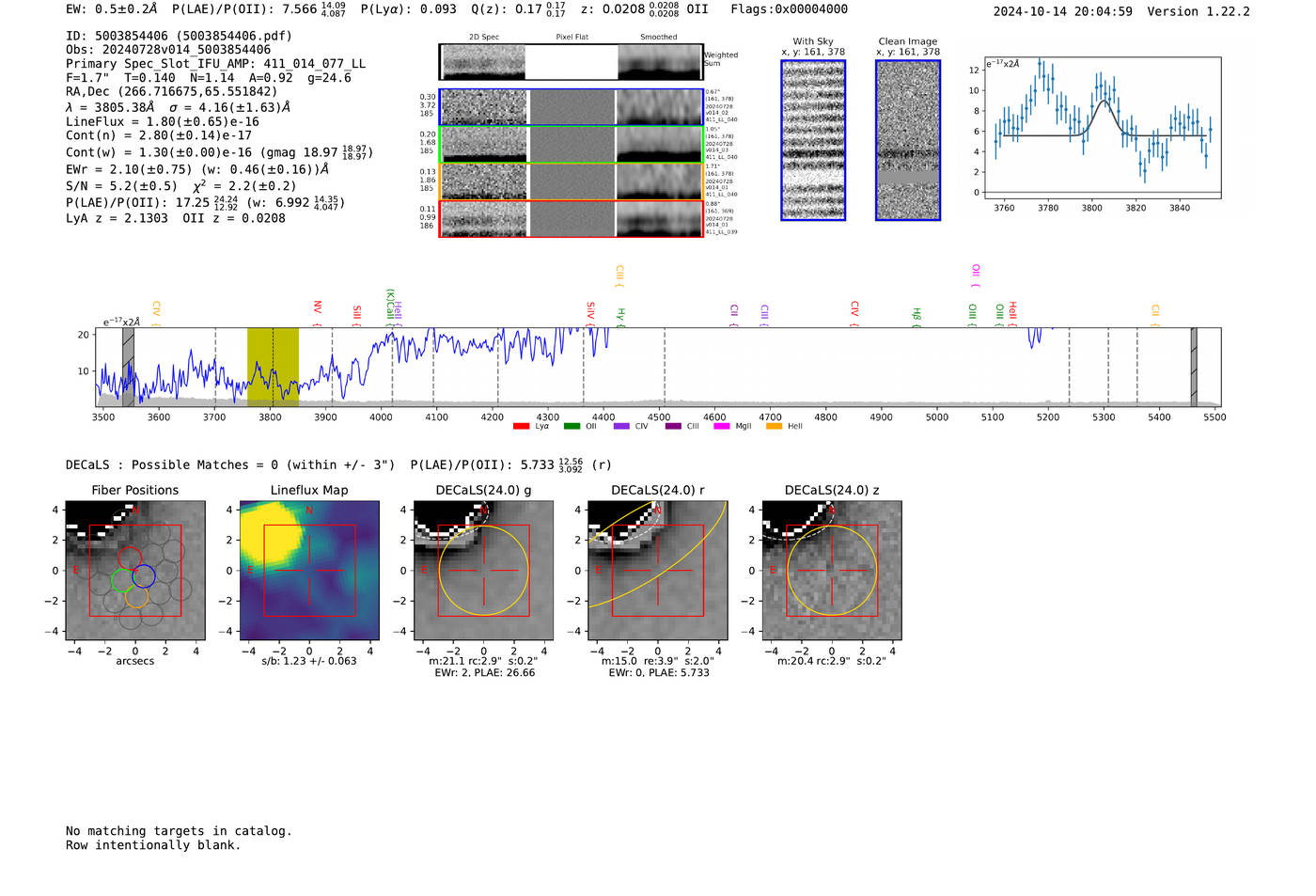
Task: Click the s/b: 1.23 +/- 0.063 label
Action: coord(309,661)
